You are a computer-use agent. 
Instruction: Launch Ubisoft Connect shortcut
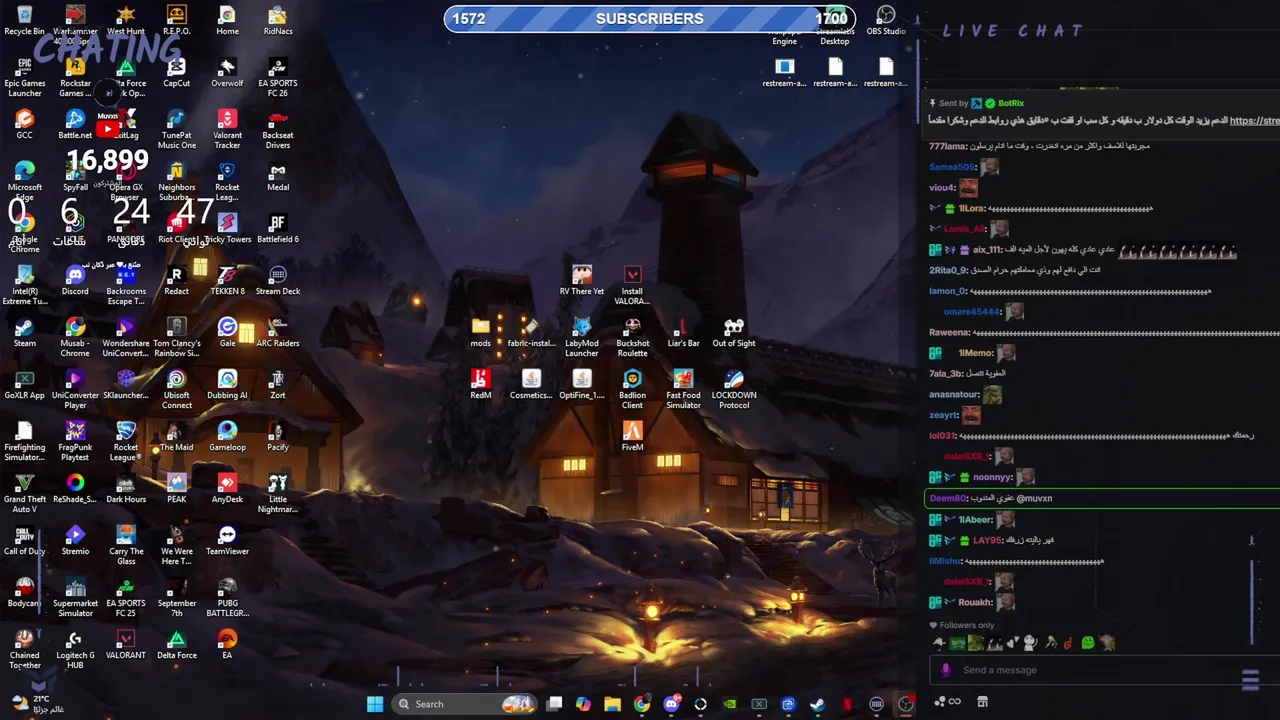click(176, 389)
